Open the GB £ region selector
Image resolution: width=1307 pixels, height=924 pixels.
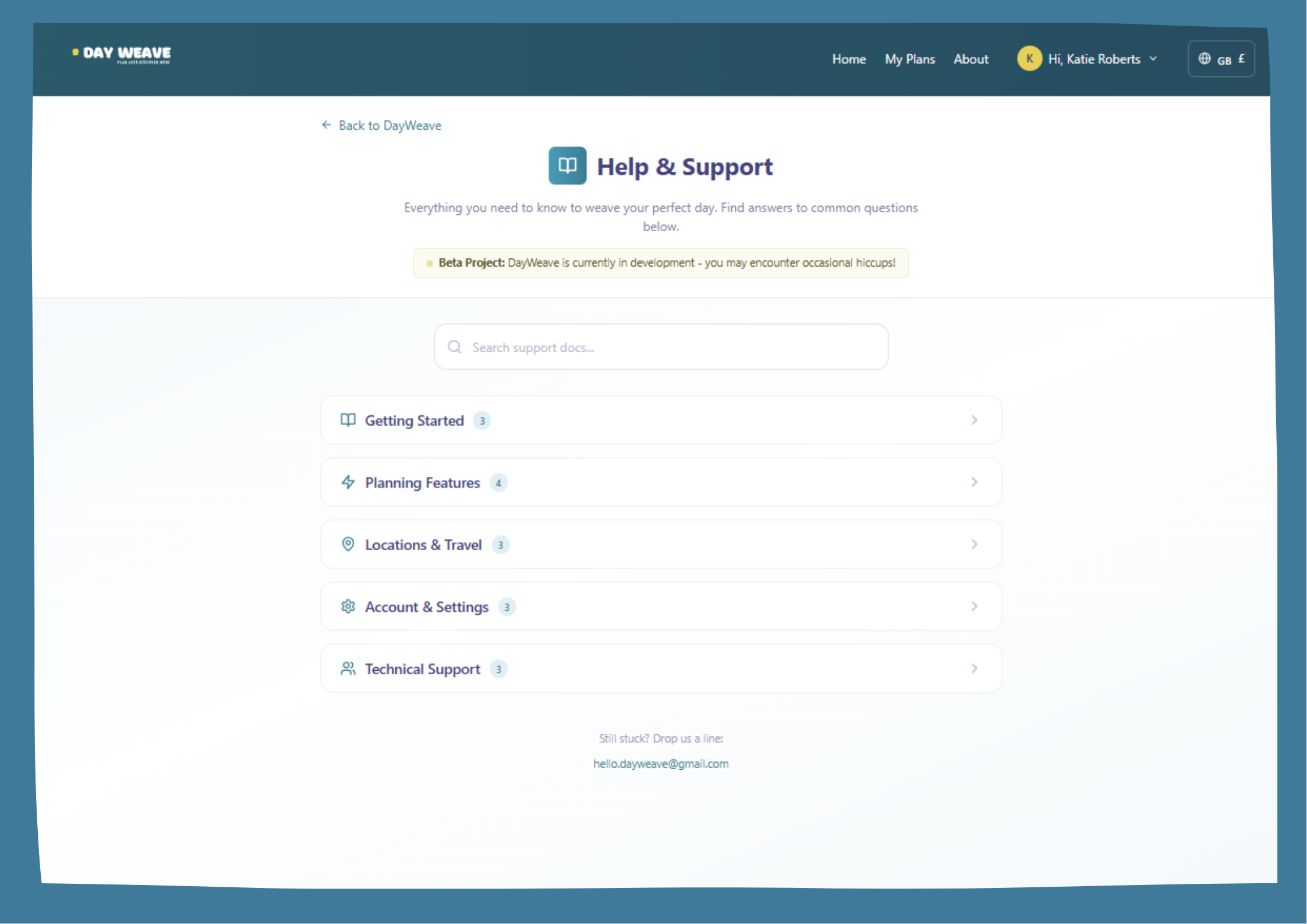pyautogui.click(x=1221, y=59)
